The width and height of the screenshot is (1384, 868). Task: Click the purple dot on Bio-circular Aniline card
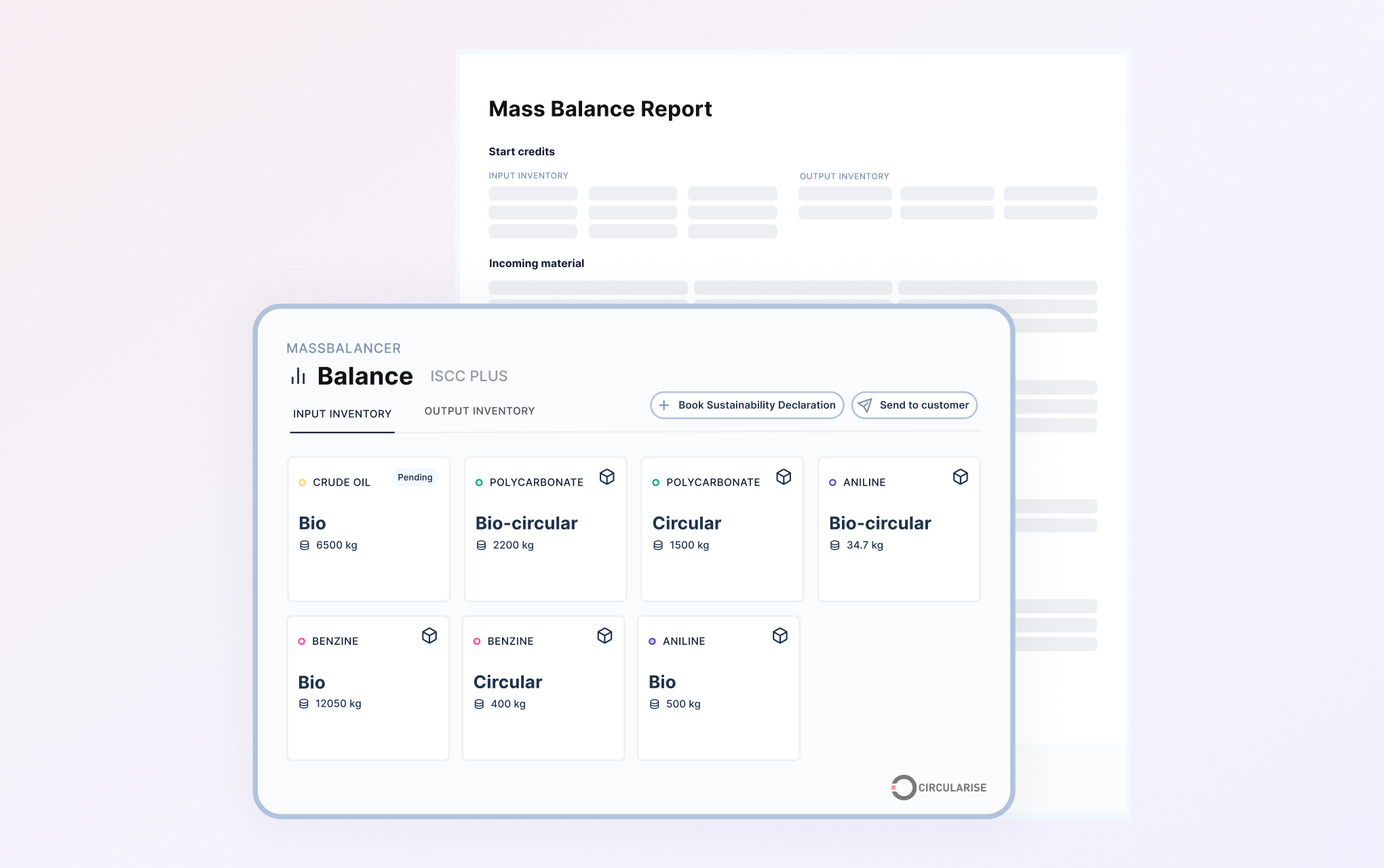832,482
